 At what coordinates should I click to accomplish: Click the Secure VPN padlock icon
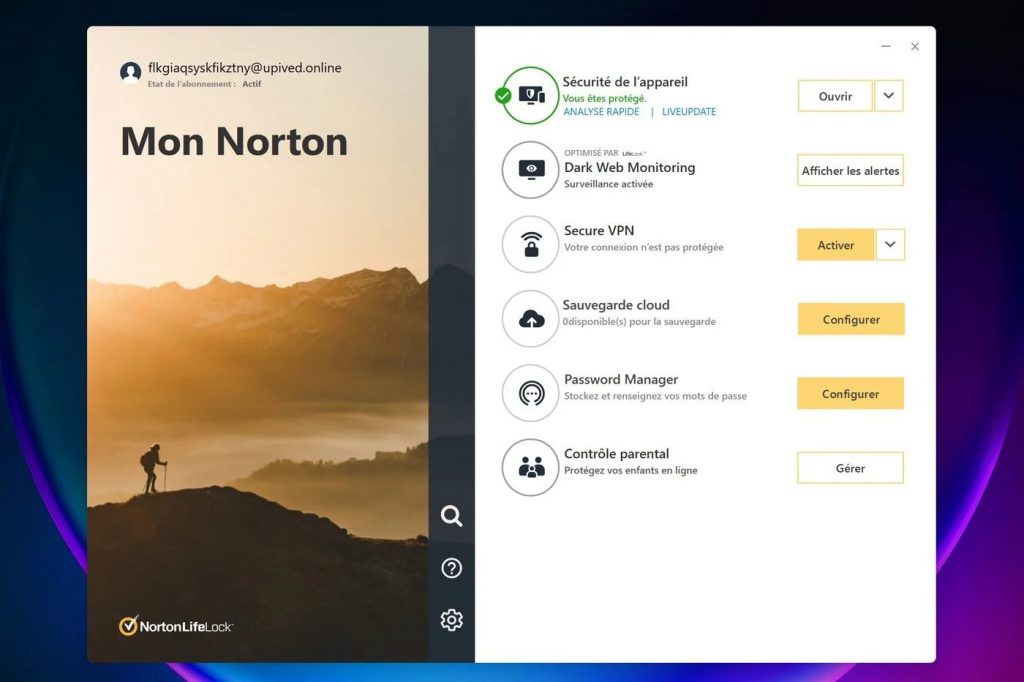coord(530,245)
